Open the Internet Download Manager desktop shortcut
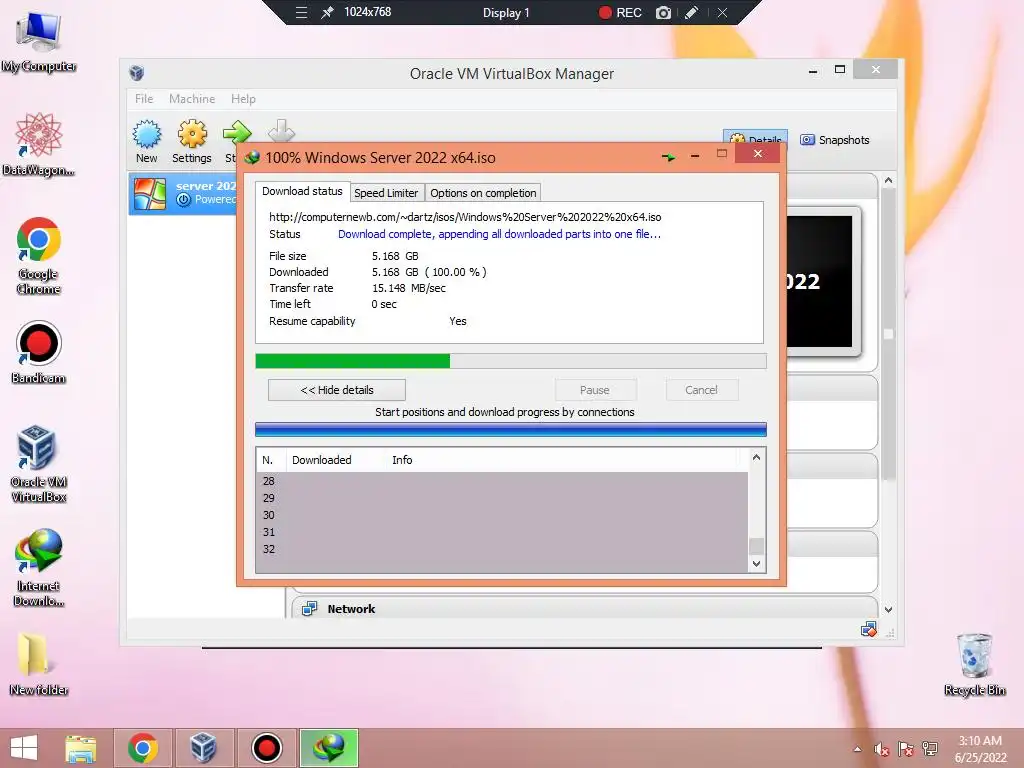The image size is (1024, 768). click(x=39, y=568)
